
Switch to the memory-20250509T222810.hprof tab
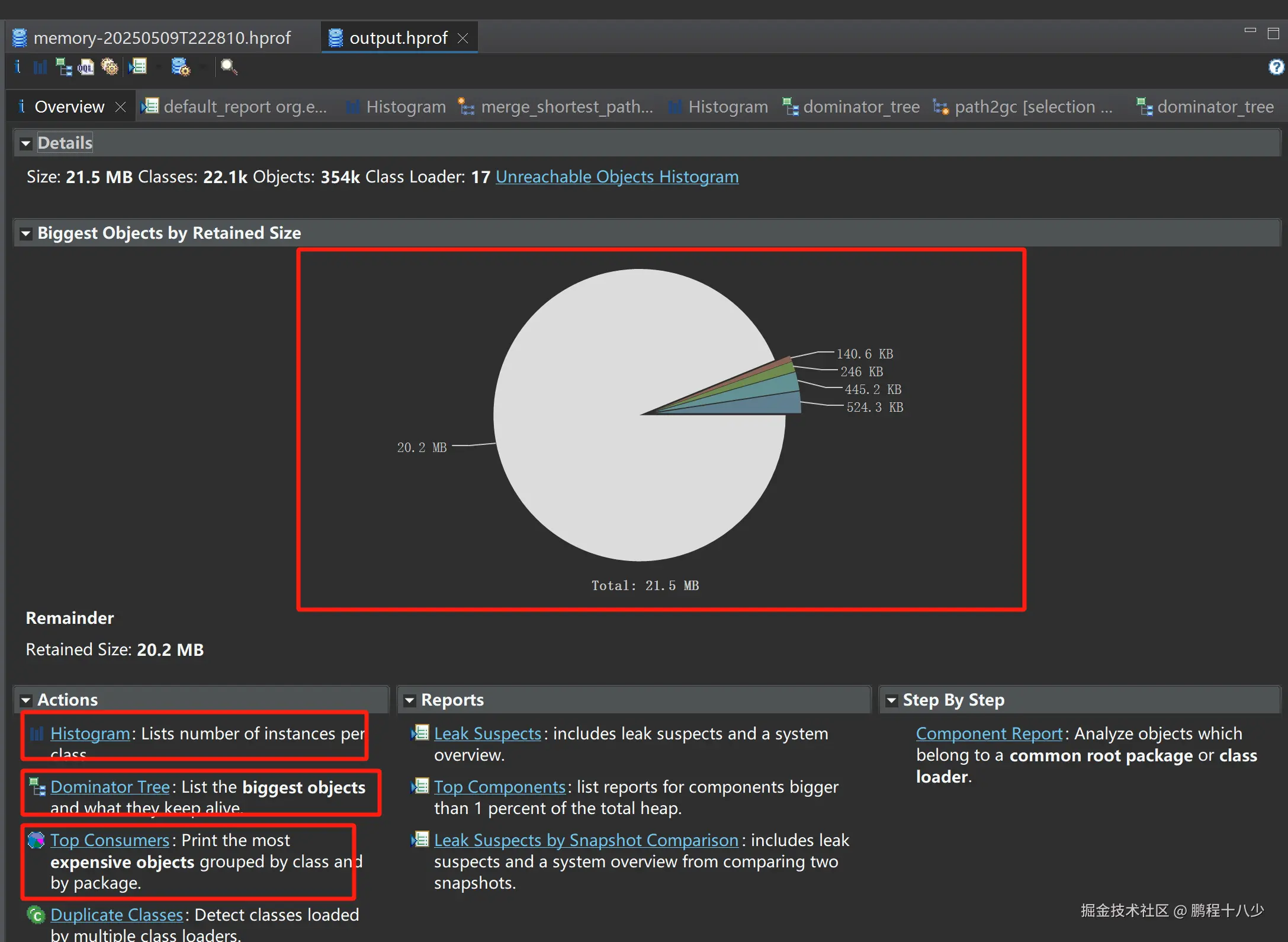(162, 38)
